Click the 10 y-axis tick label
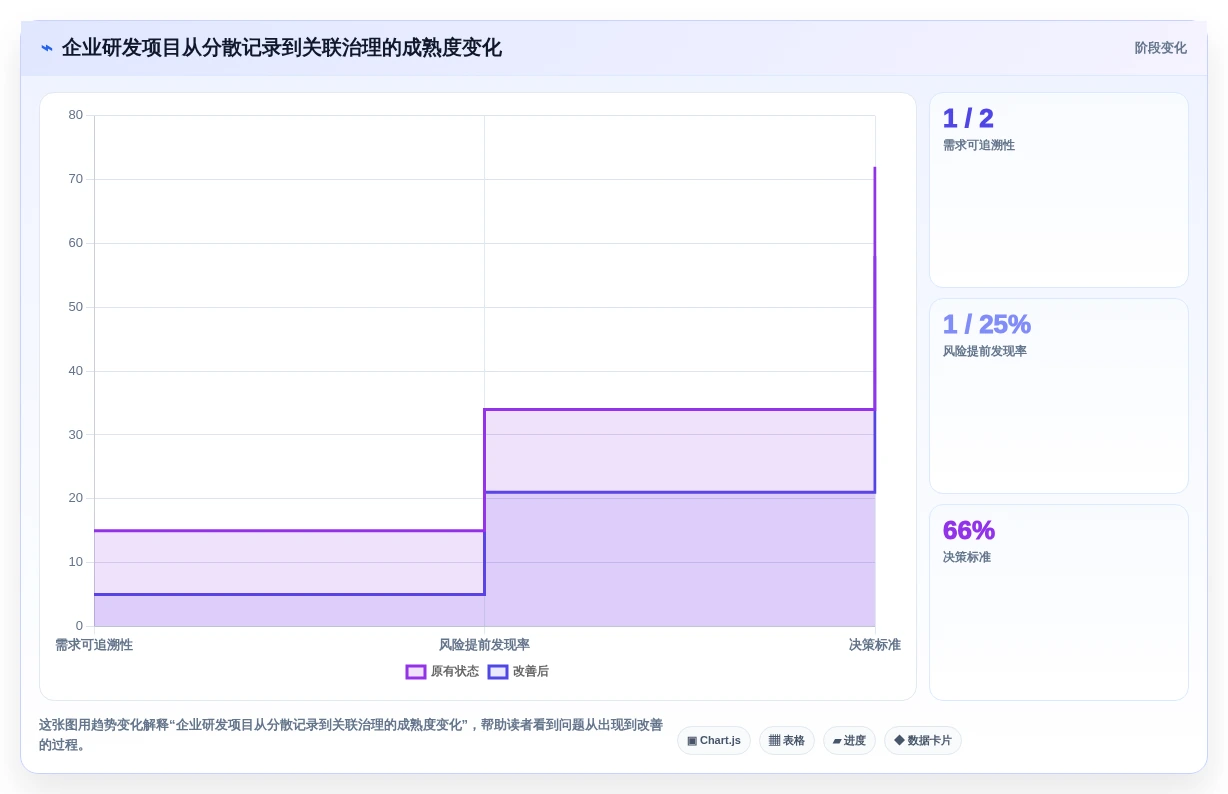 click(76, 562)
